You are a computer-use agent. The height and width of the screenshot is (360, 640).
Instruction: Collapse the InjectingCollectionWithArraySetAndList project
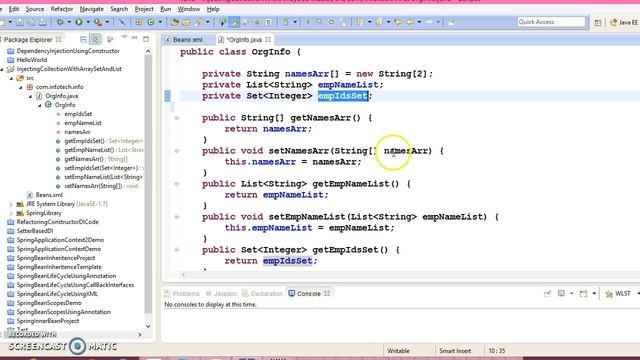(x=2, y=69)
